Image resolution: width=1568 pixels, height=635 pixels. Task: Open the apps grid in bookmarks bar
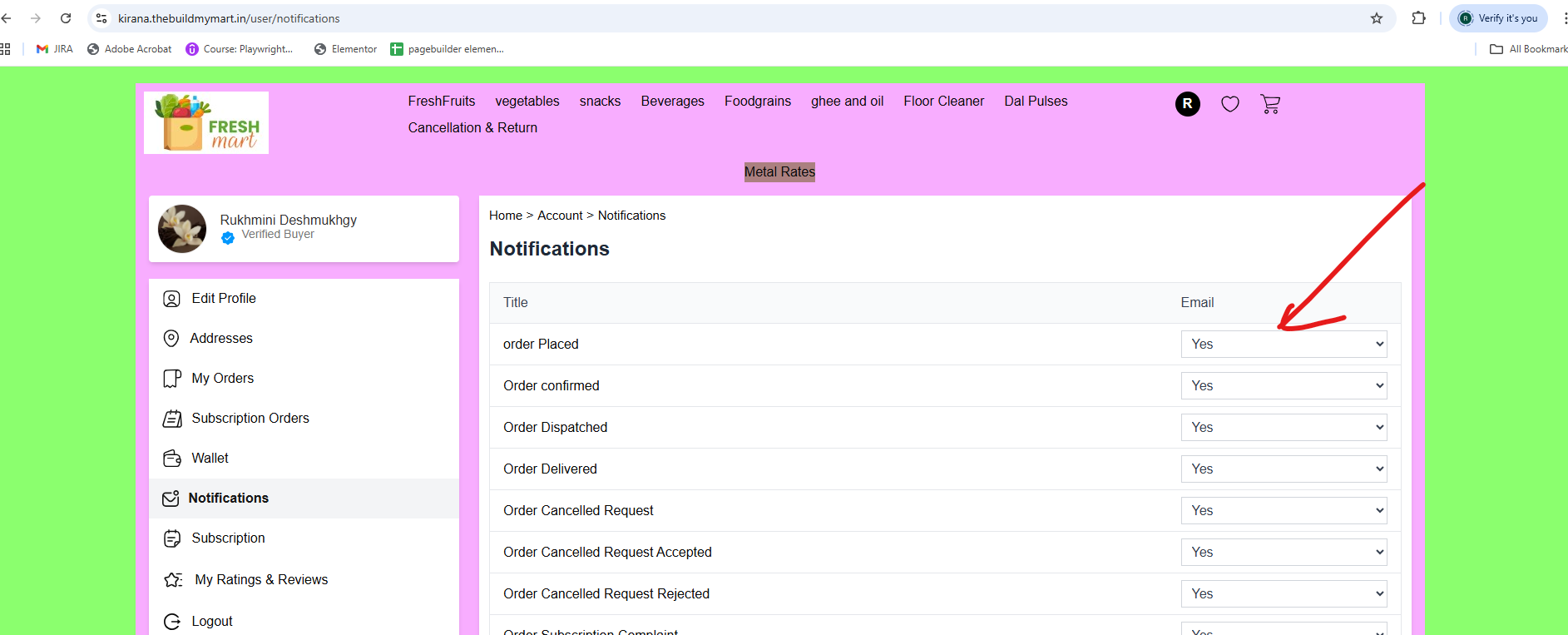coord(5,49)
